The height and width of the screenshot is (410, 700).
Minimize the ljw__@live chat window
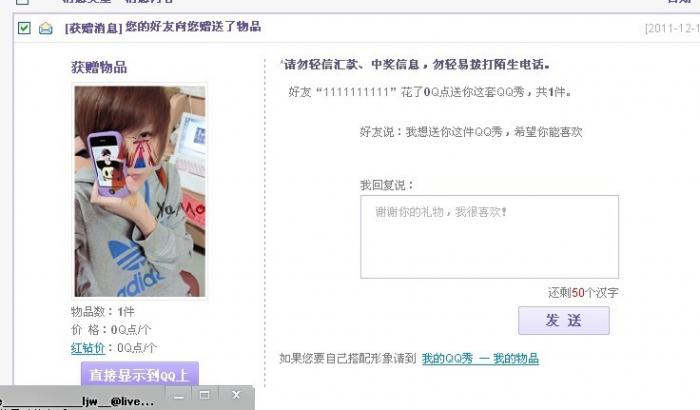pos(179,396)
